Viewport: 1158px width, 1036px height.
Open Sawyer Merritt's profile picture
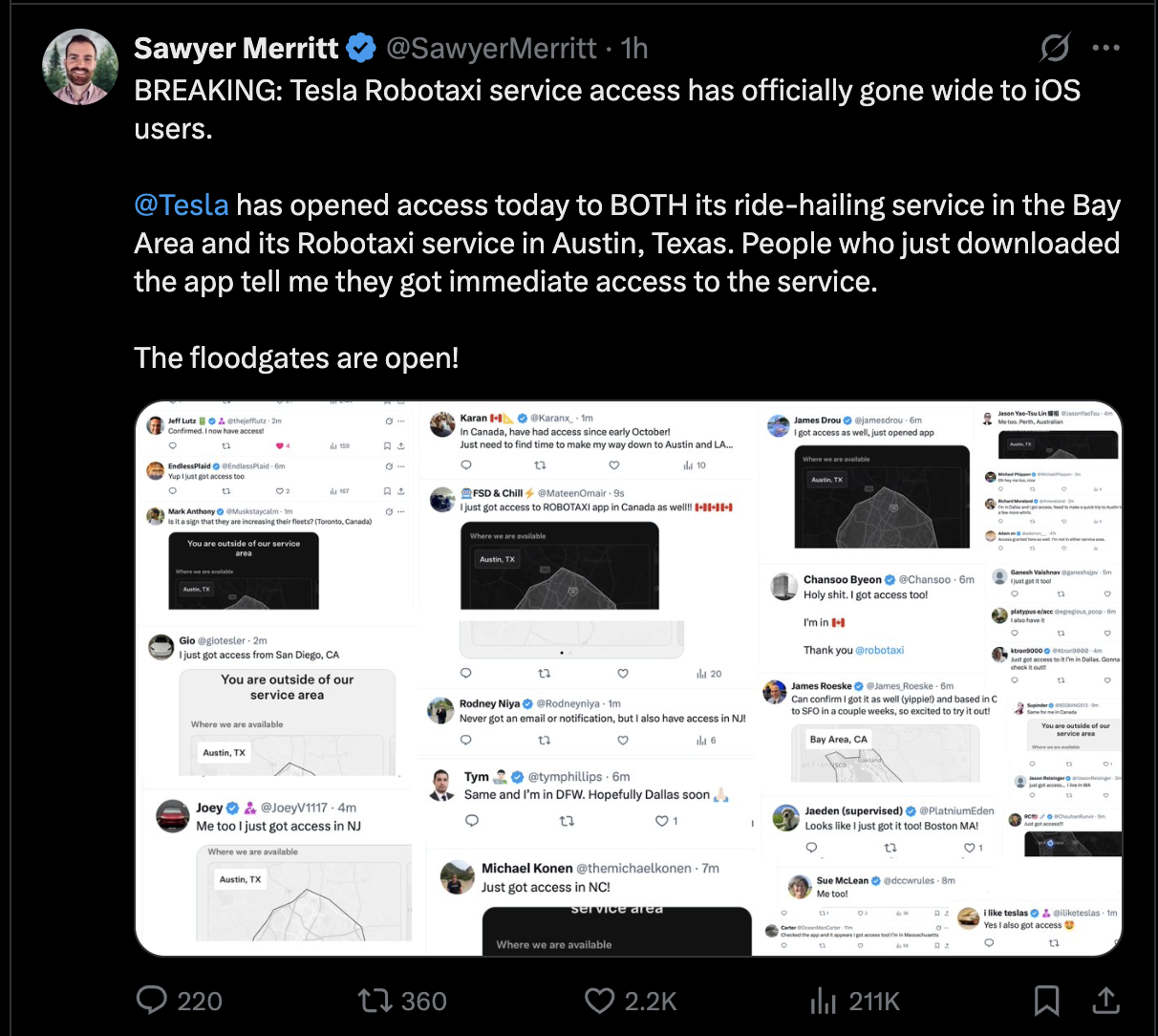(x=80, y=66)
